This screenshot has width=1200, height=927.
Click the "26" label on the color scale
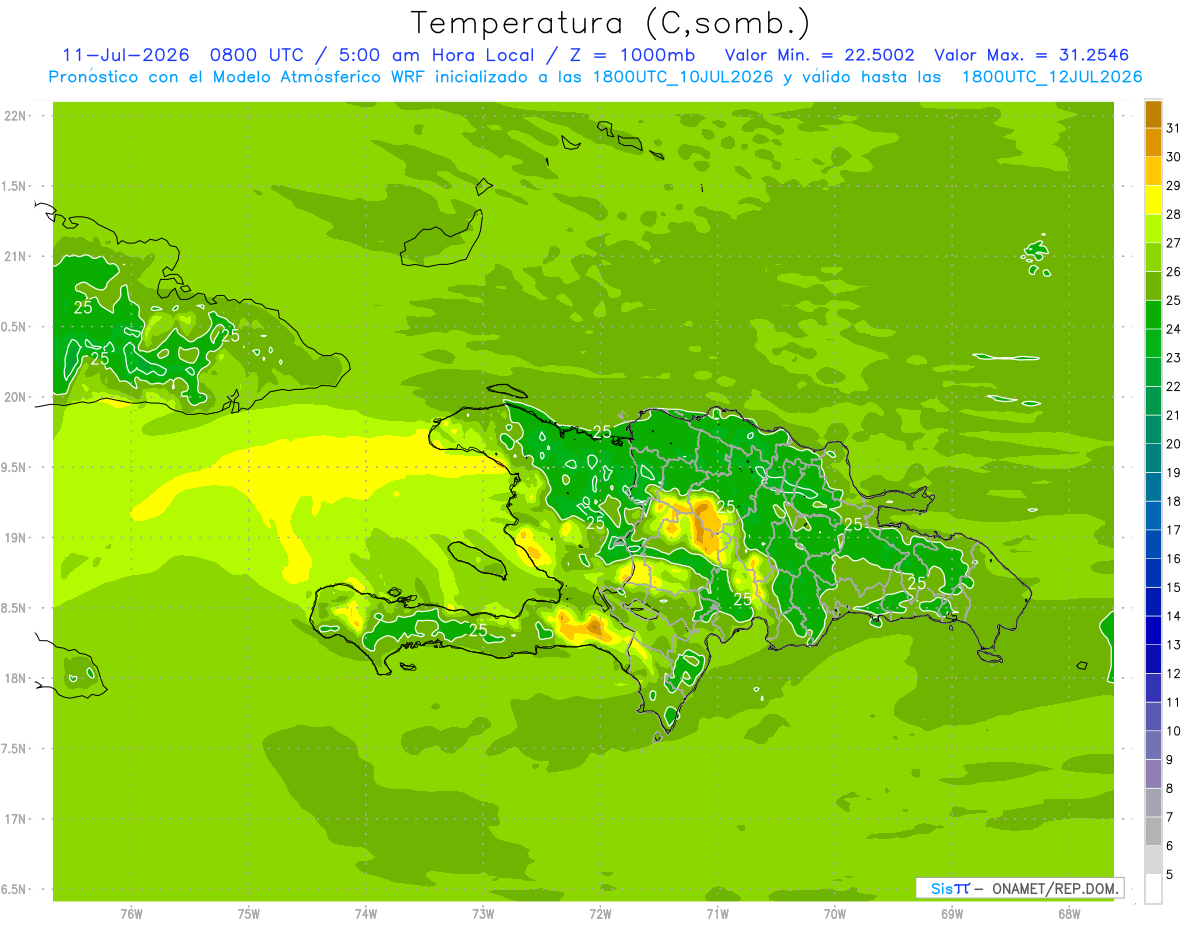[1174, 271]
